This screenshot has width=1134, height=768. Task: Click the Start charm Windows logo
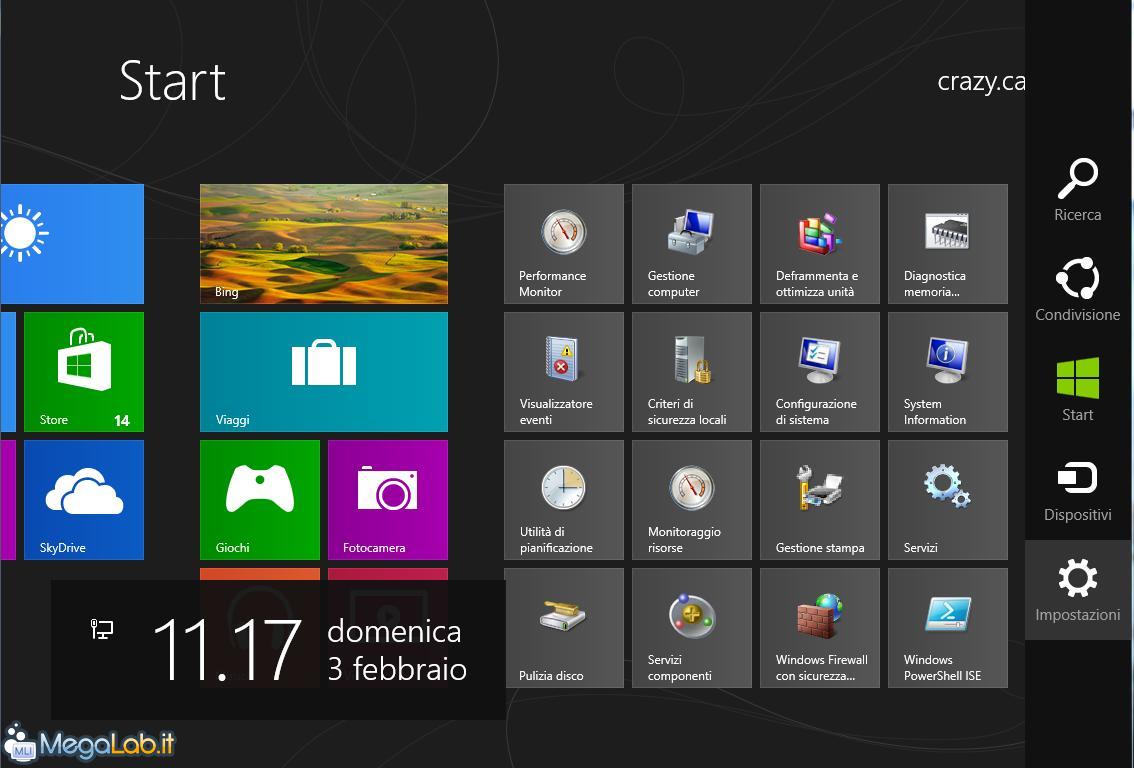1078,390
